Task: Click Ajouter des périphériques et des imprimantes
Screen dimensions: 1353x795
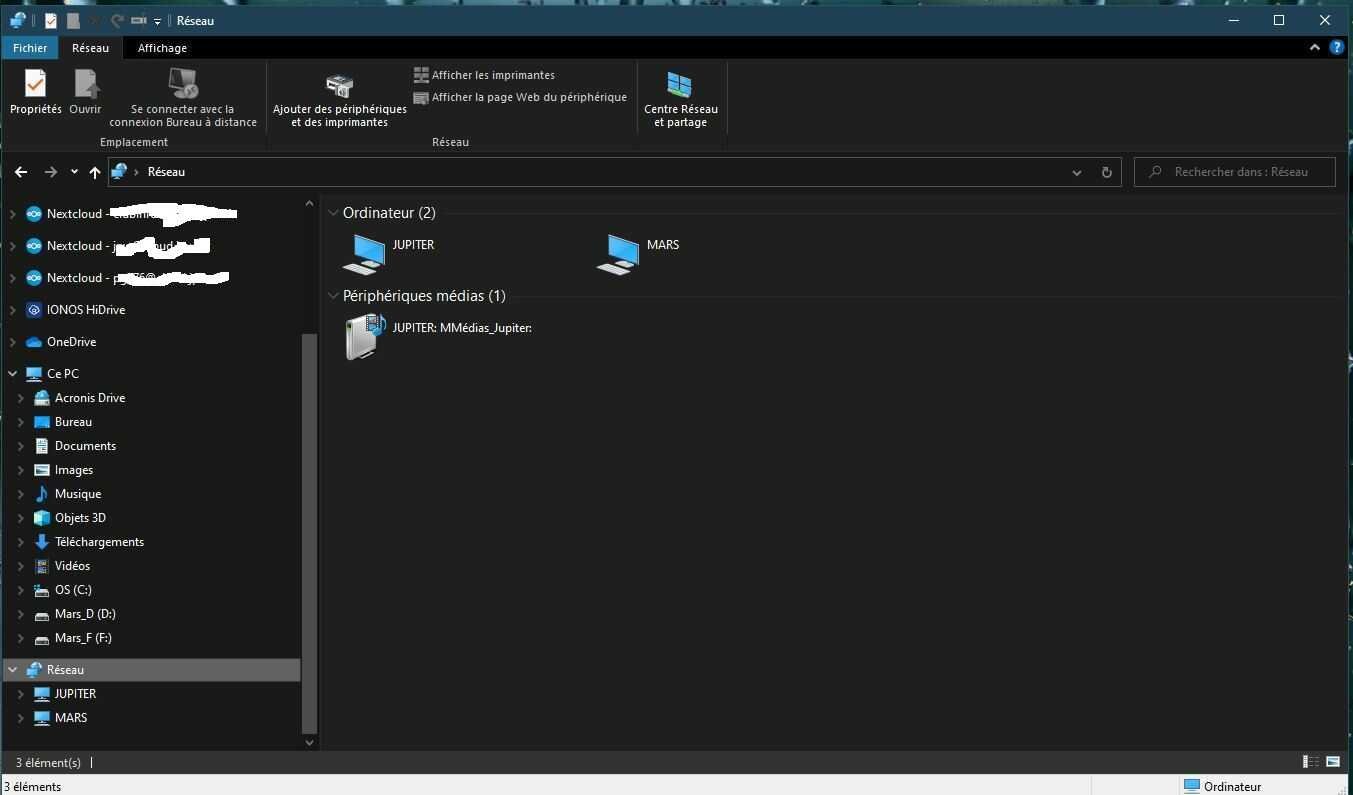Action: click(x=340, y=100)
